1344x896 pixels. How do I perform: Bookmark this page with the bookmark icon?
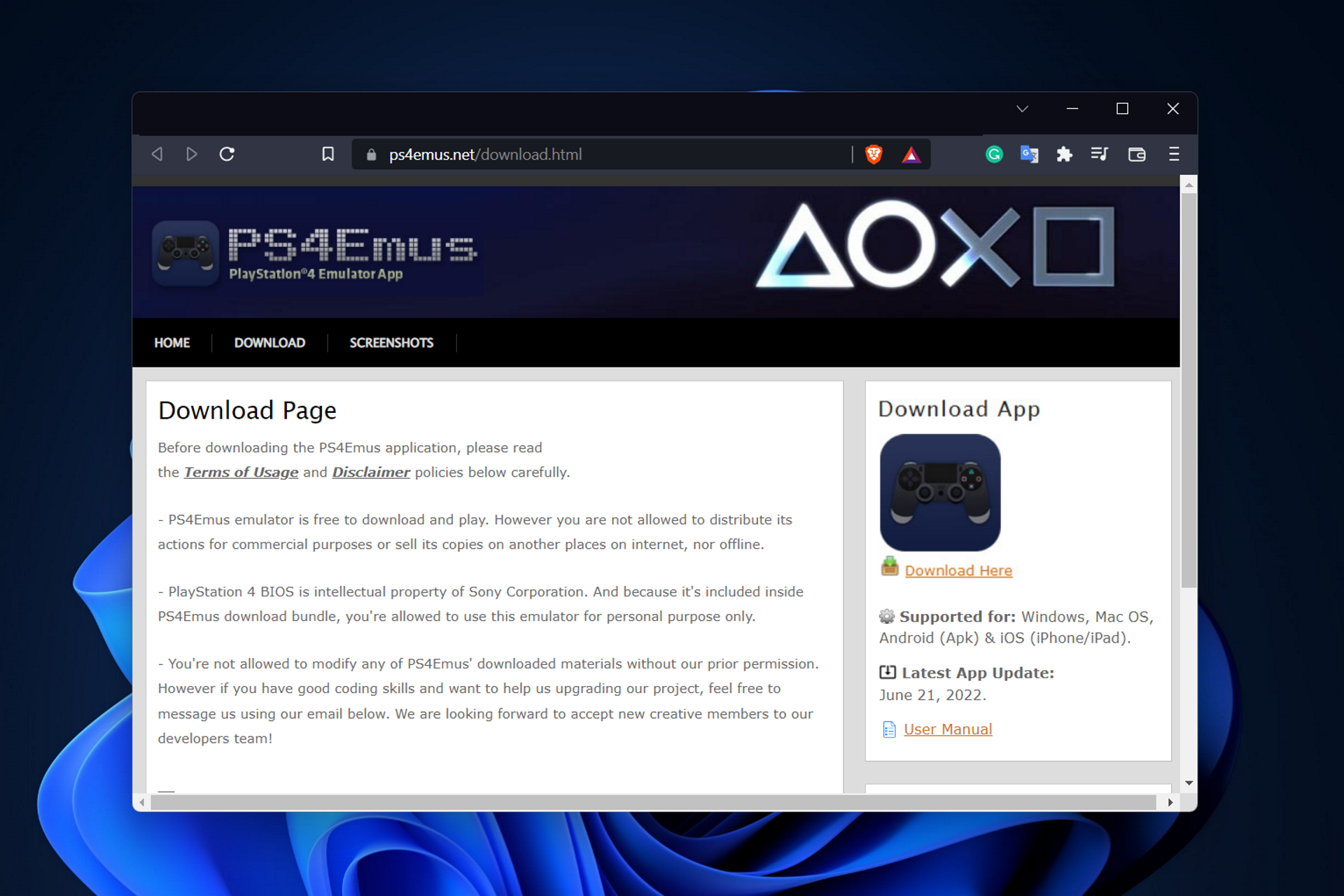click(x=328, y=154)
